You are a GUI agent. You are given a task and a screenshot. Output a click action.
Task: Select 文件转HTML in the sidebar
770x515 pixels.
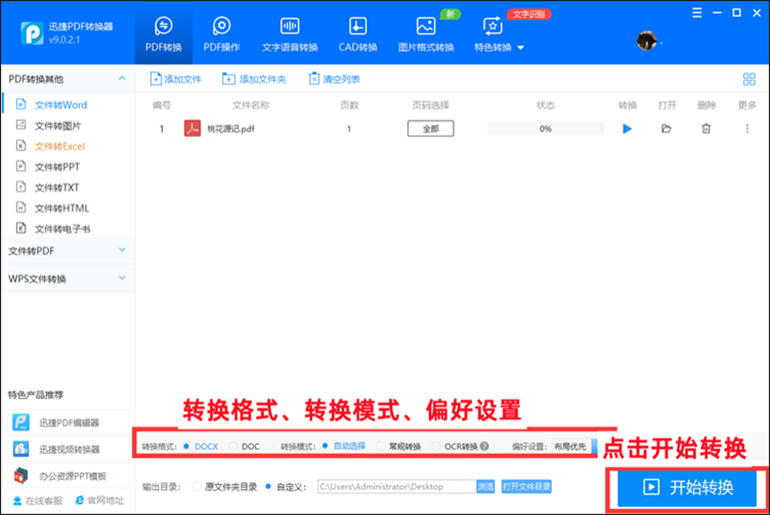(61, 208)
